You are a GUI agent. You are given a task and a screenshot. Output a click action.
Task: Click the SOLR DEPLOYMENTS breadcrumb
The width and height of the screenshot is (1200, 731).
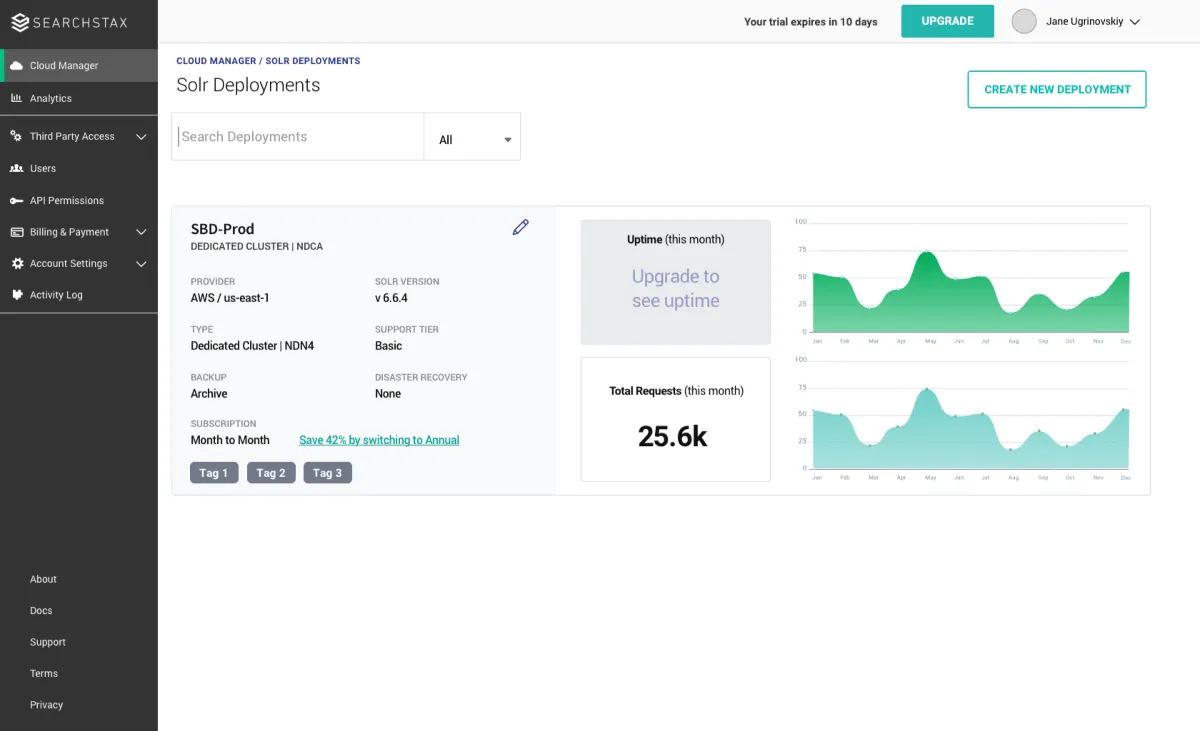[313, 61]
